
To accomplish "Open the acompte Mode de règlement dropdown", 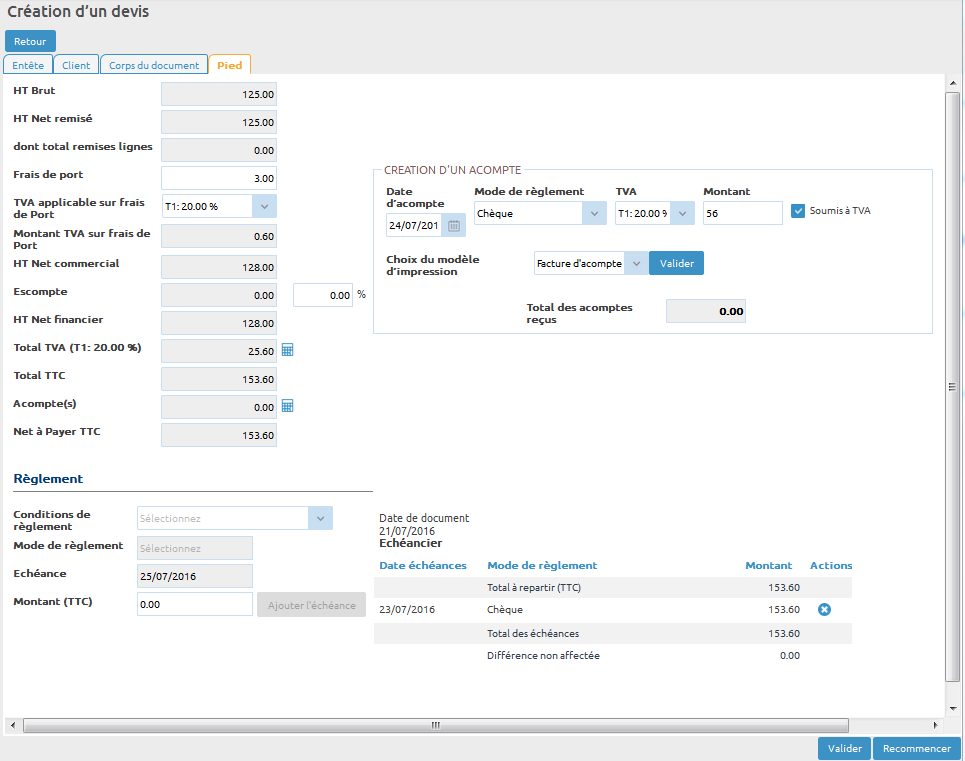I will [x=594, y=213].
